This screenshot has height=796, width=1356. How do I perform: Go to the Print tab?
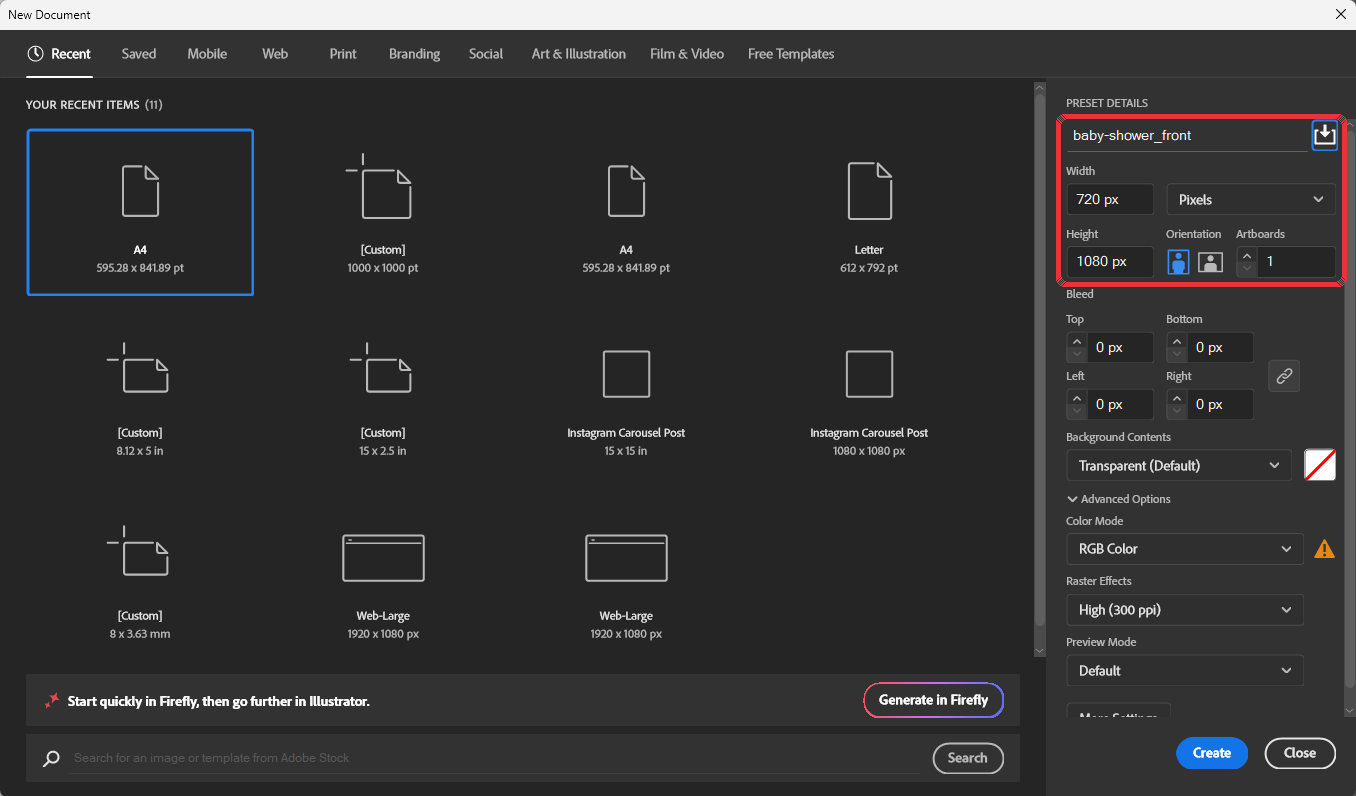343,54
